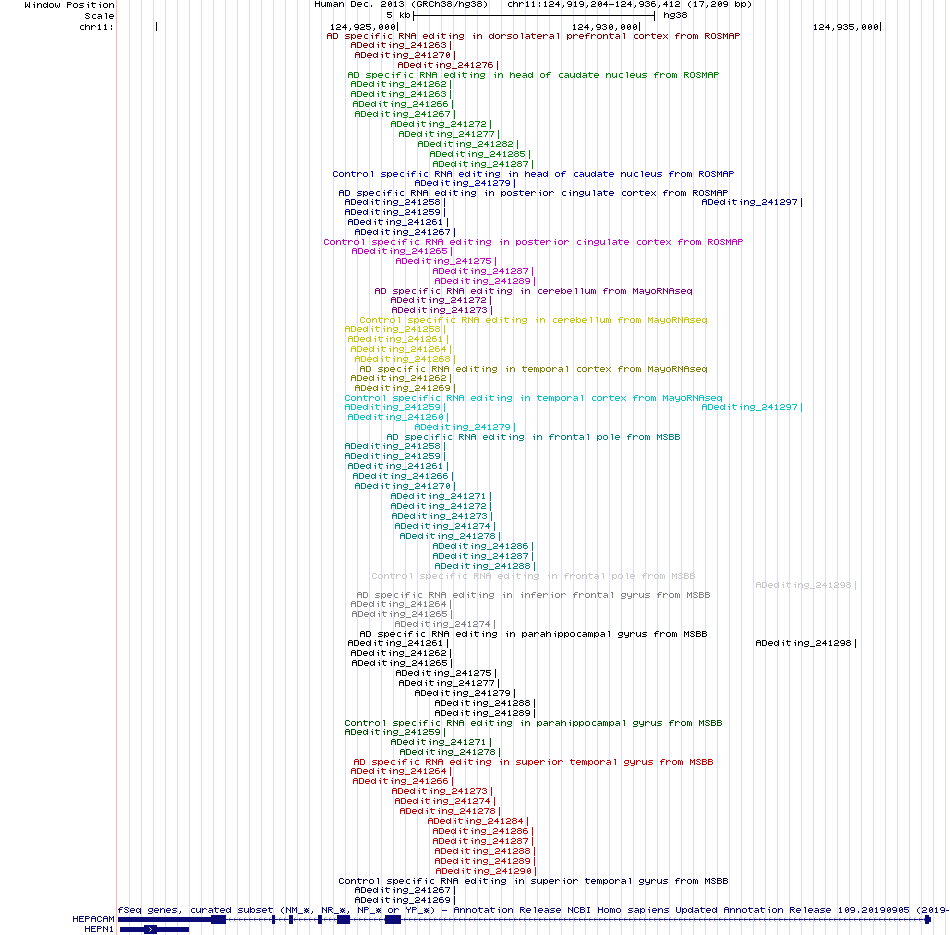
Task: Click the gray ADediting_241298 frontal pole item
Action: click(x=806, y=585)
